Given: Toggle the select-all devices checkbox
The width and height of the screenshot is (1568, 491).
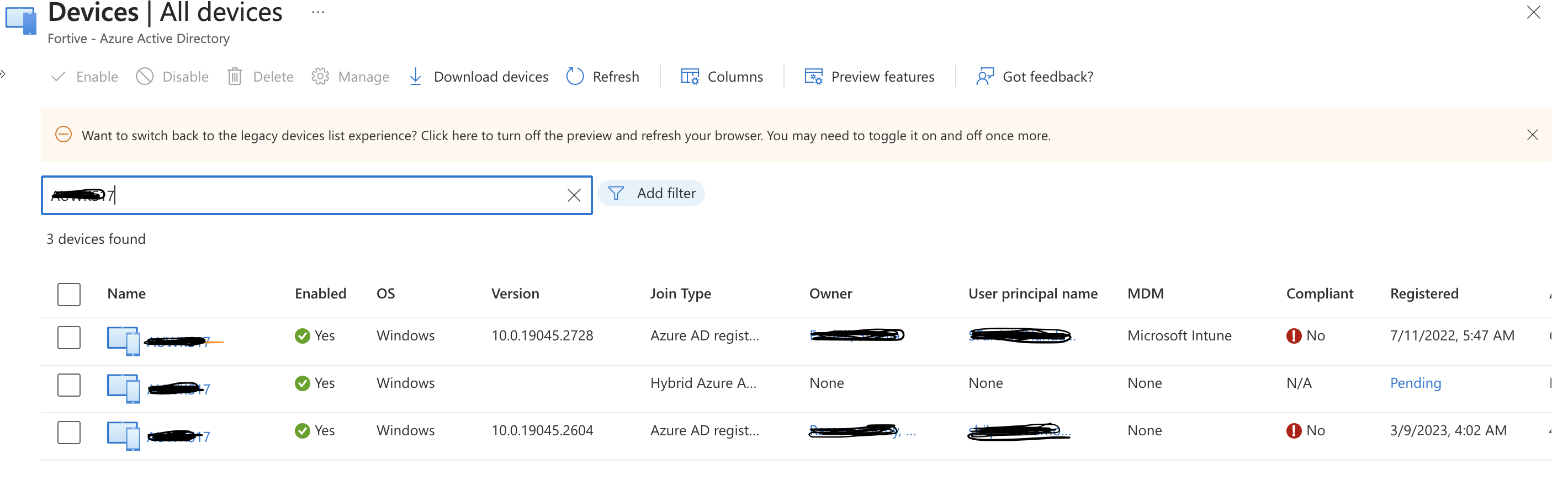Looking at the screenshot, I should [69, 295].
